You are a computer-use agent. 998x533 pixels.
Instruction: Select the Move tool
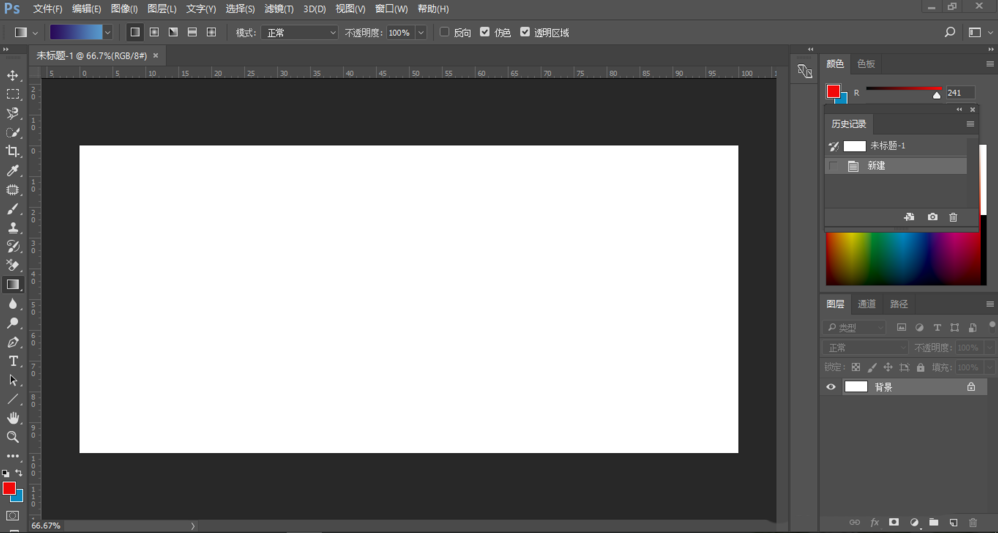13,76
